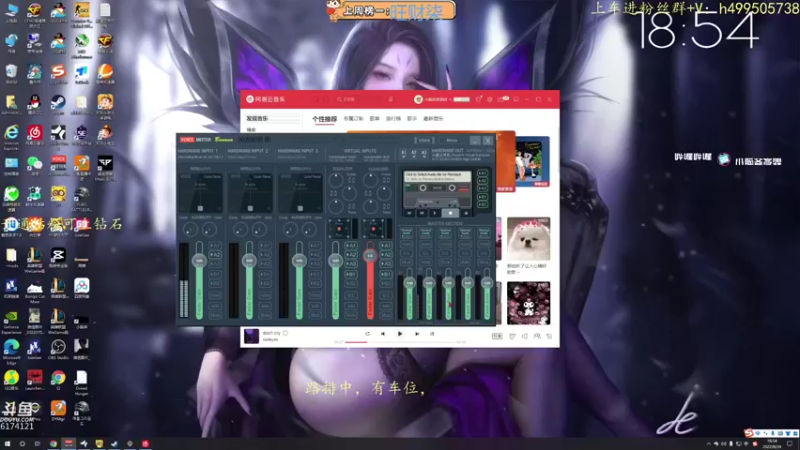Viewport: 800px width, 450px height.
Task: Toggle A1 routing on Hardware Input 1
Action: pyautogui.click(x=215, y=245)
